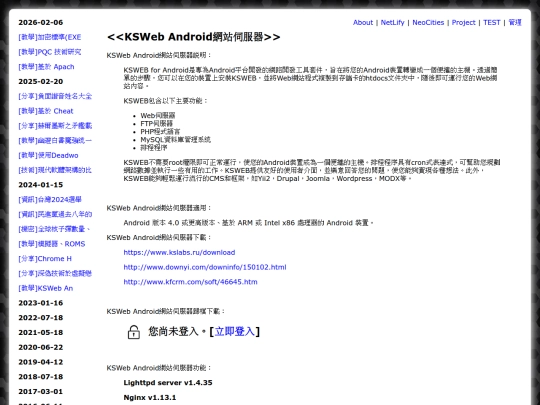Open the sidebar article mentioning 八年的
Viewport: 540px width, 405px height.
click(x=55, y=215)
